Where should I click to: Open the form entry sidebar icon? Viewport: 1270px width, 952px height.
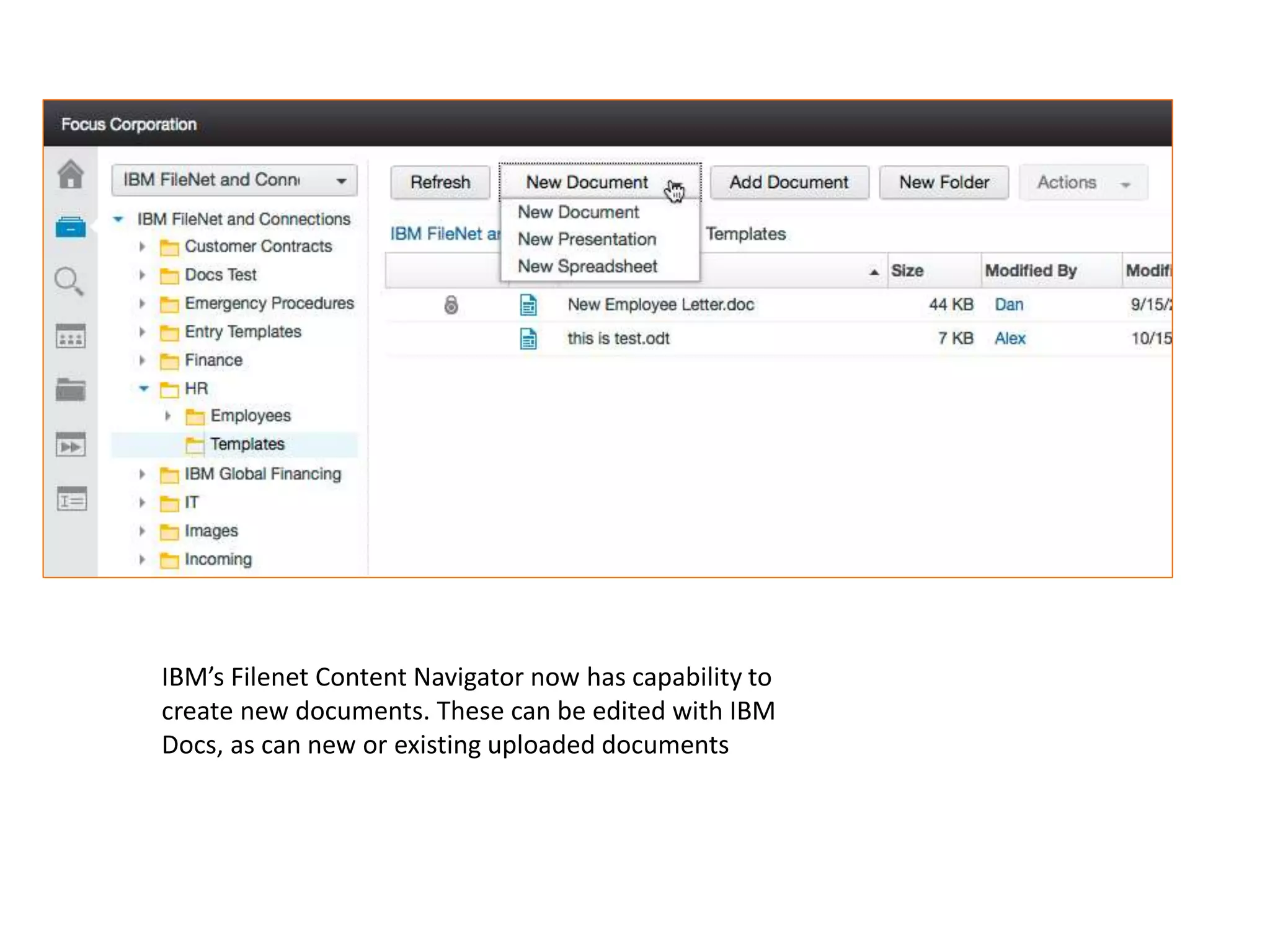(x=72, y=499)
